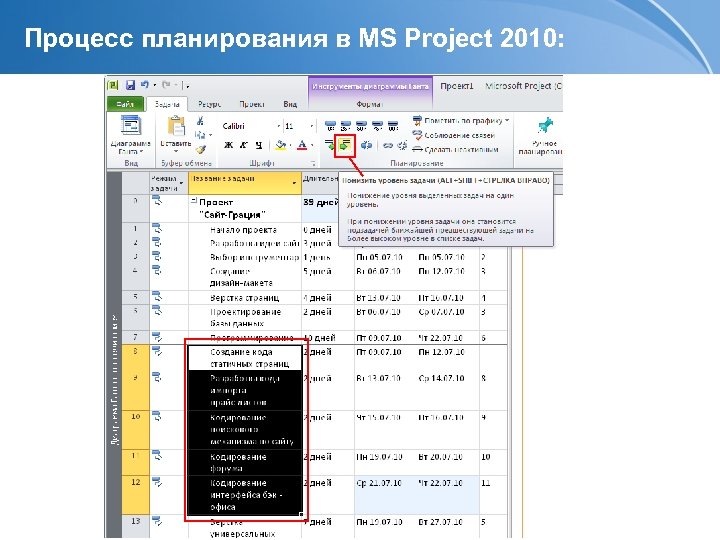Click Inactivate (Сделать неактивным) button
This screenshot has height=540, width=720.
(455, 150)
